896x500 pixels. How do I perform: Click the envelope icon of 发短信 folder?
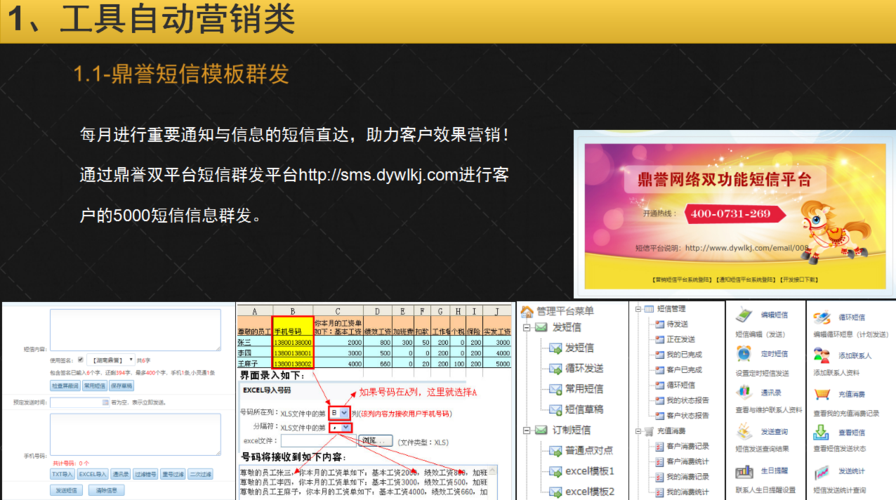[x=541, y=327]
